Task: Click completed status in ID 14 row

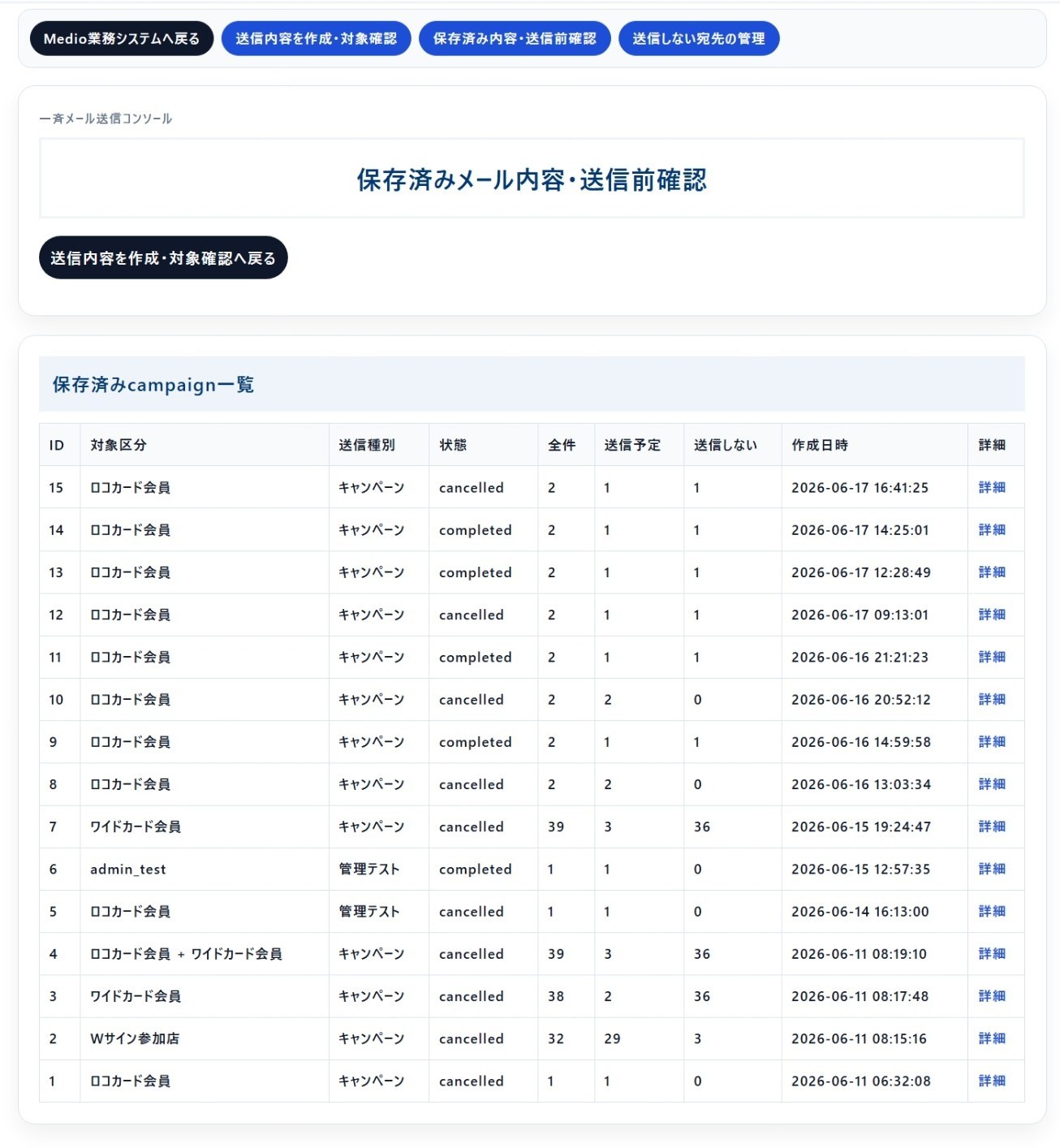Action: click(476, 530)
